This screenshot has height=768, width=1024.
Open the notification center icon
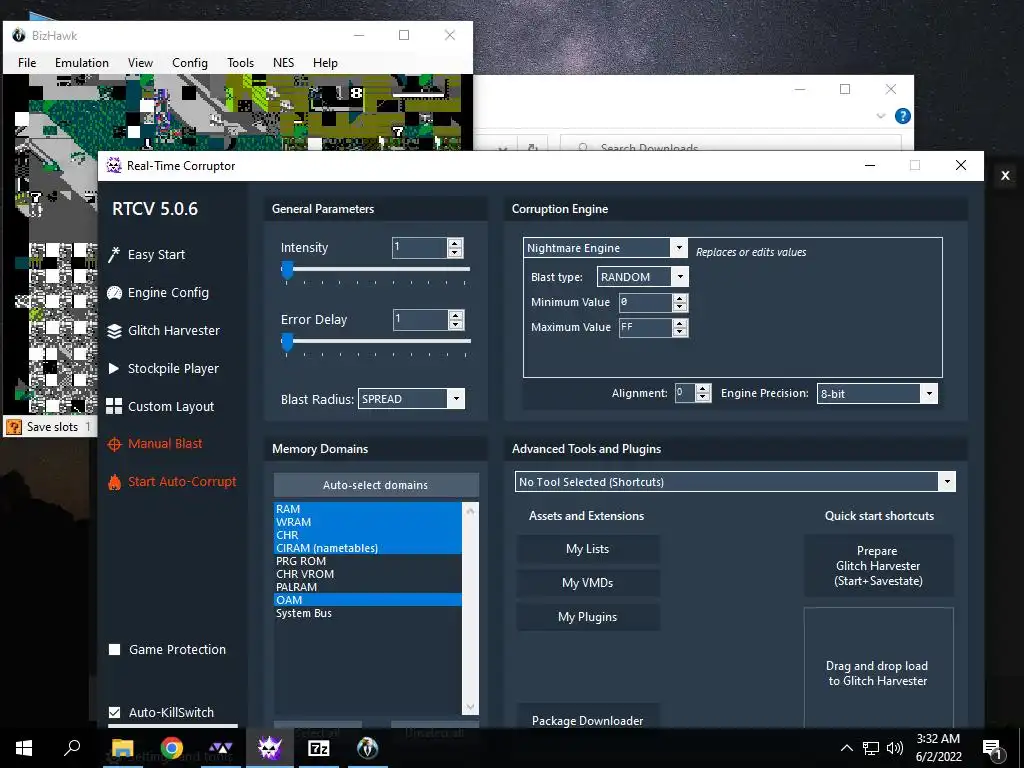click(x=992, y=748)
